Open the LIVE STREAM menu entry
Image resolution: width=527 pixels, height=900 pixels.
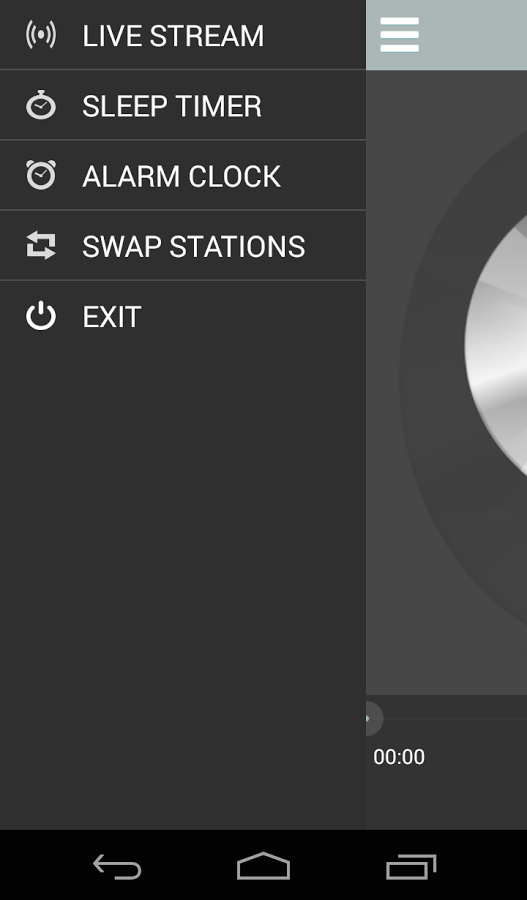(183, 35)
